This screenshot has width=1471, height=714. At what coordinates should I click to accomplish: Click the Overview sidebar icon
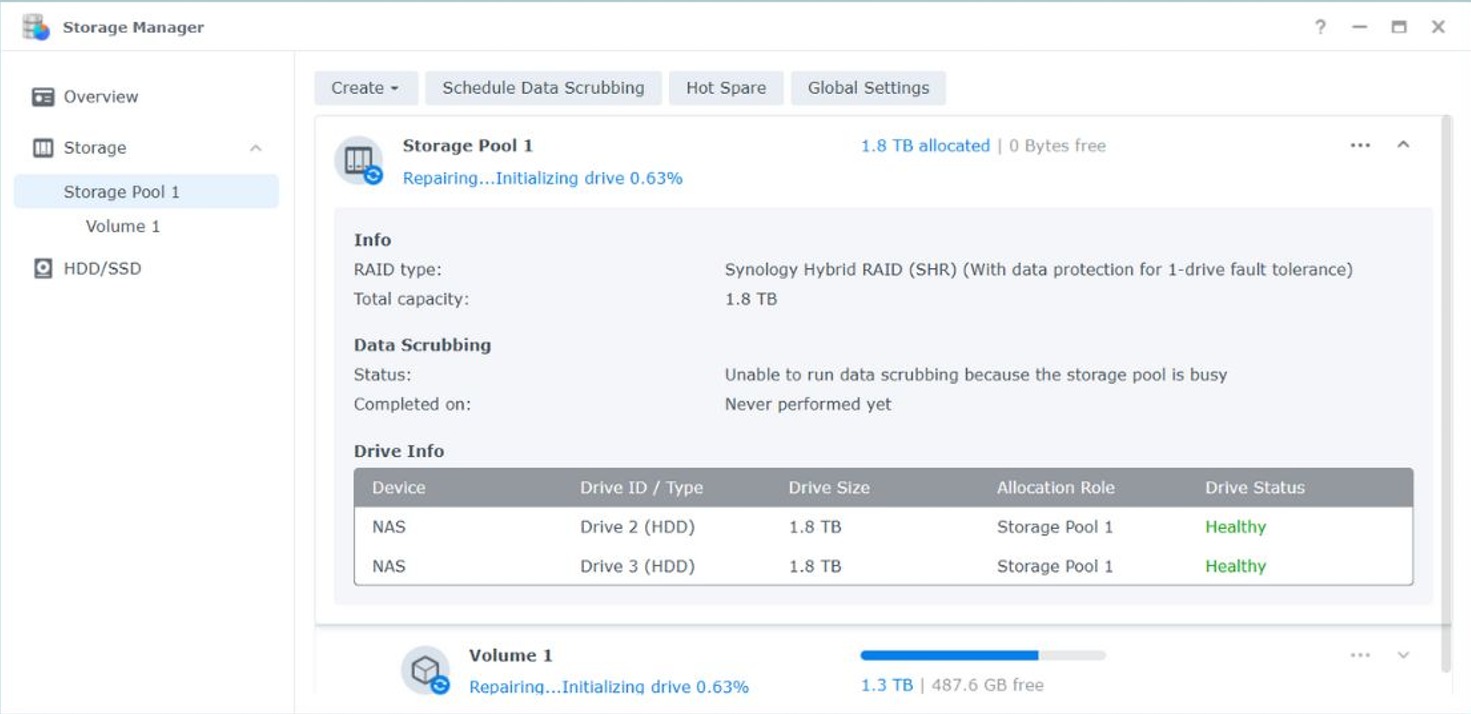(42, 97)
